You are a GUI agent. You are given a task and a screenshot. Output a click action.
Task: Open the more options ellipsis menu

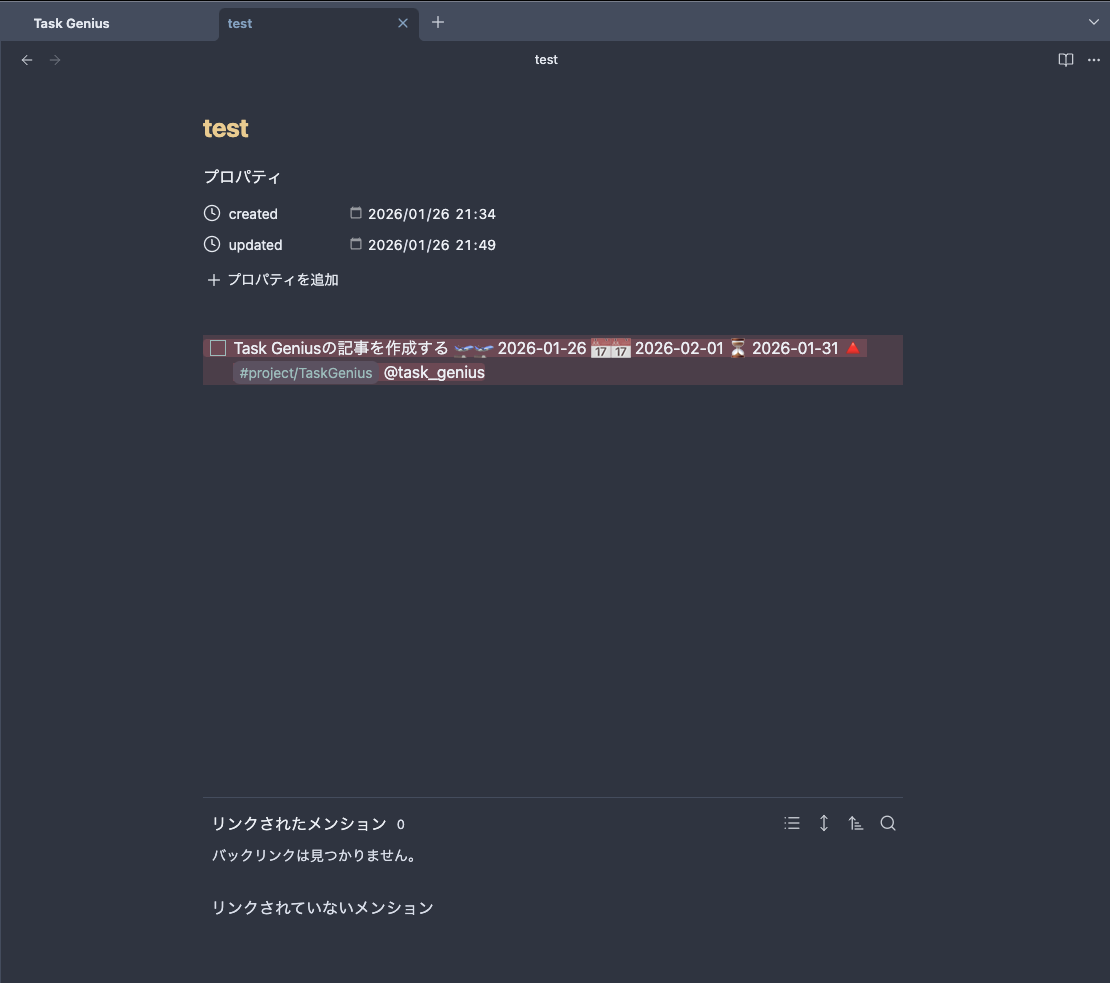click(x=1094, y=60)
